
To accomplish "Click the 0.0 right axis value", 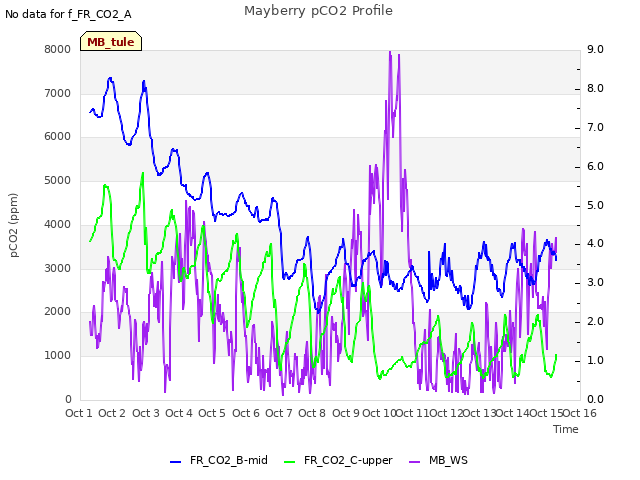I will coord(596,400).
